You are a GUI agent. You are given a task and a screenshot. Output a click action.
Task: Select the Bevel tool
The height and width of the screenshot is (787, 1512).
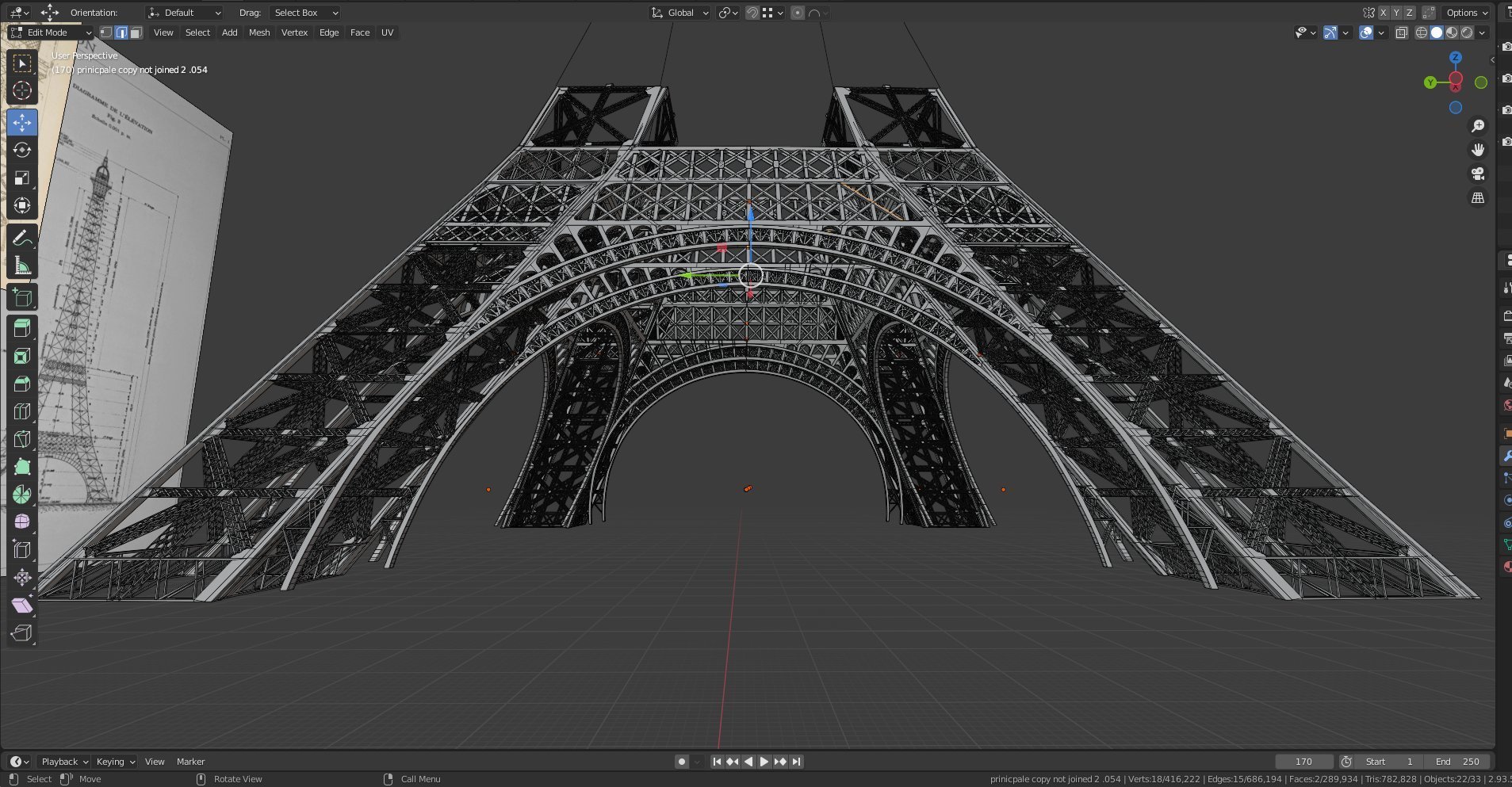[x=22, y=384]
